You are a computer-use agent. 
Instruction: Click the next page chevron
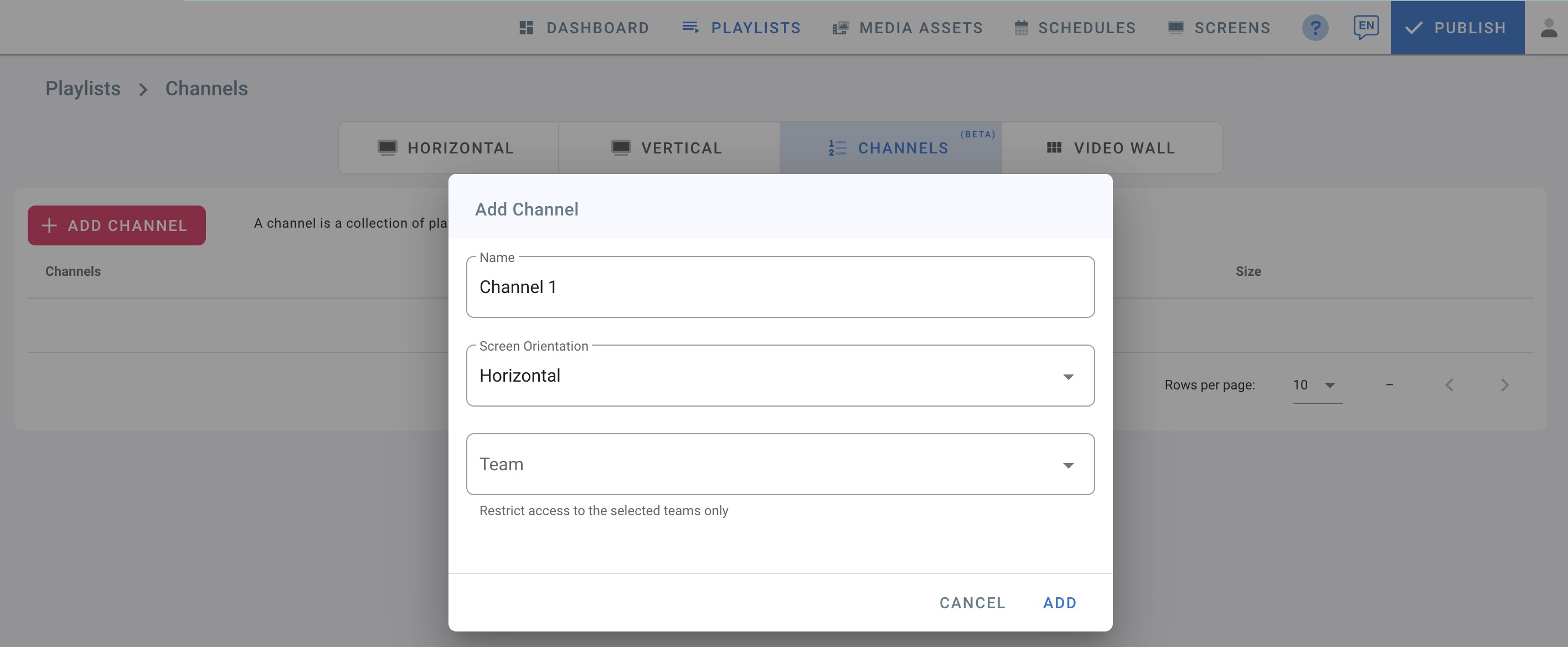tap(1505, 385)
